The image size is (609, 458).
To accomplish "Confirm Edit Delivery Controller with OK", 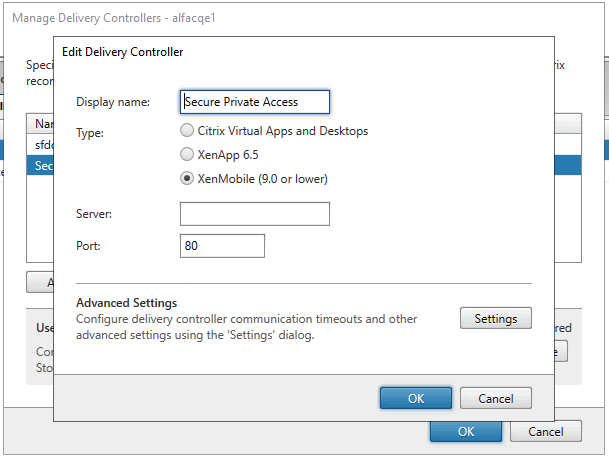I will (x=416, y=398).
